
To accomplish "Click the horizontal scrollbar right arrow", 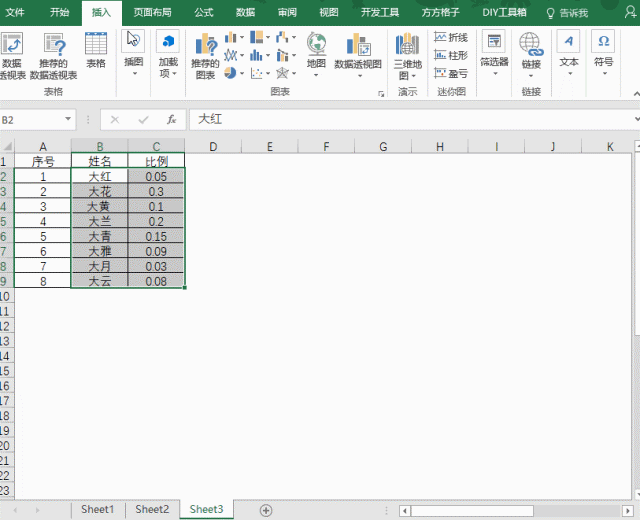I will click(628, 511).
